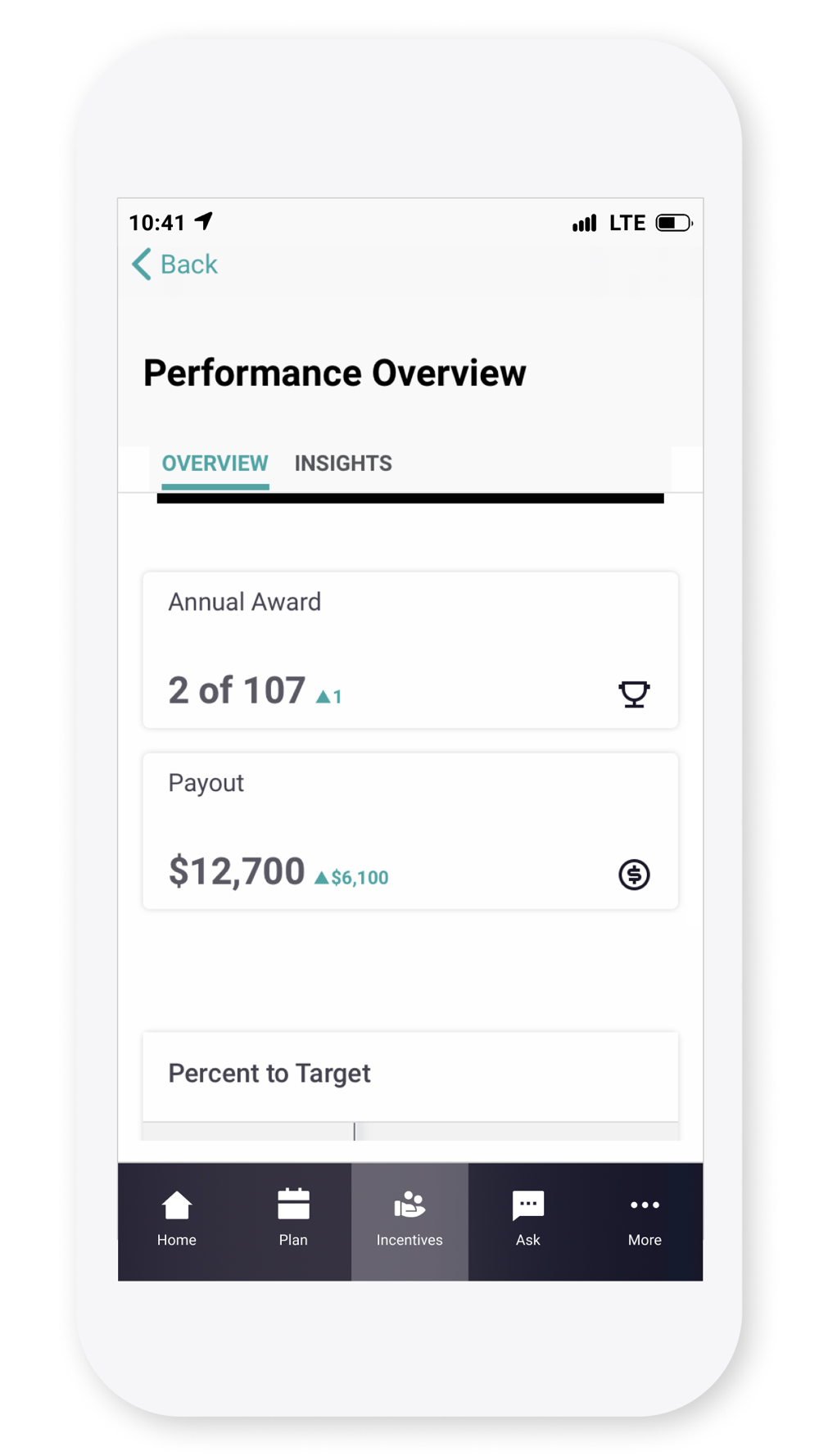Open the Annual Award card
The image size is (819, 1456).
(410, 650)
